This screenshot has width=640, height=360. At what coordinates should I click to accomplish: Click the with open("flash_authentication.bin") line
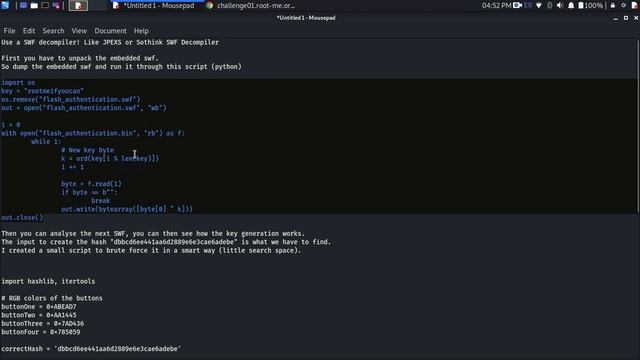93,133
